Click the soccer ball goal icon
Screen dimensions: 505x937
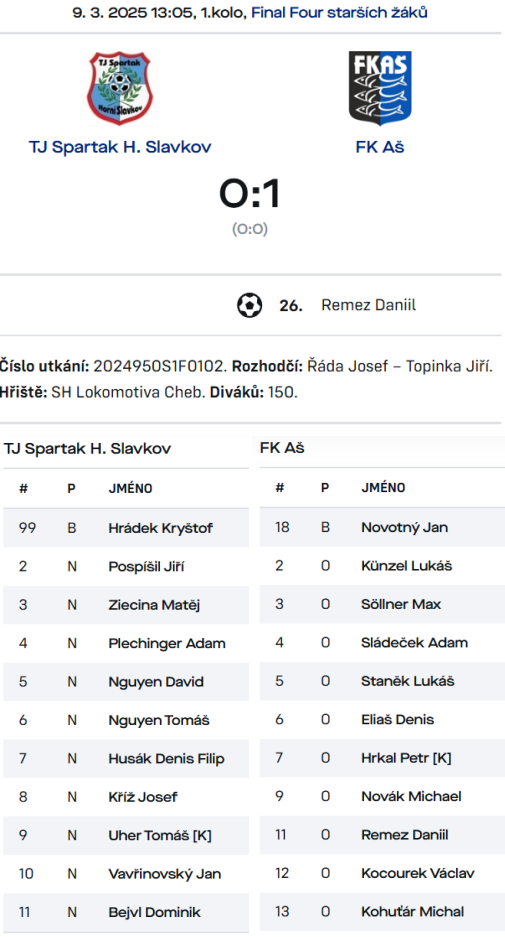[x=249, y=305]
